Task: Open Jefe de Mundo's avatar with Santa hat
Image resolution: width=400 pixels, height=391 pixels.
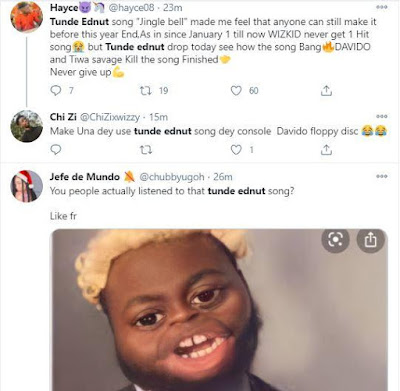Action: click(x=27, y=186)
